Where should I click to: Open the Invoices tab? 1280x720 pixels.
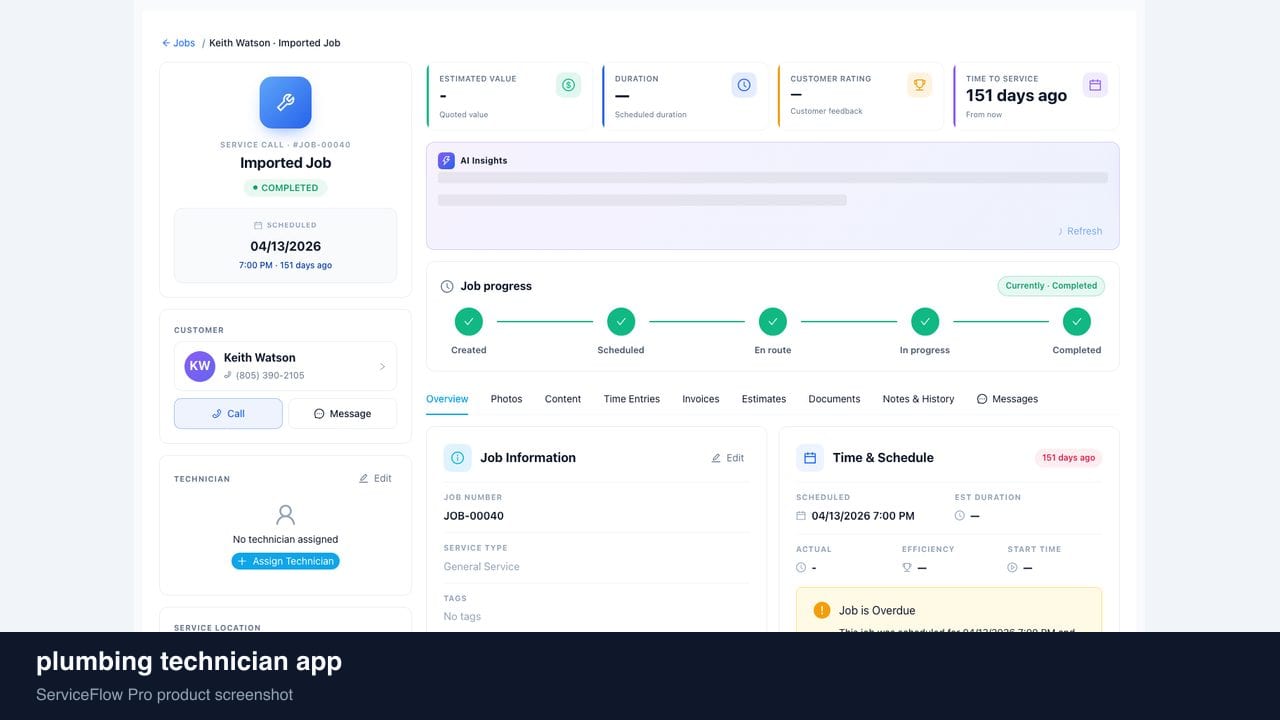[701, 399]
